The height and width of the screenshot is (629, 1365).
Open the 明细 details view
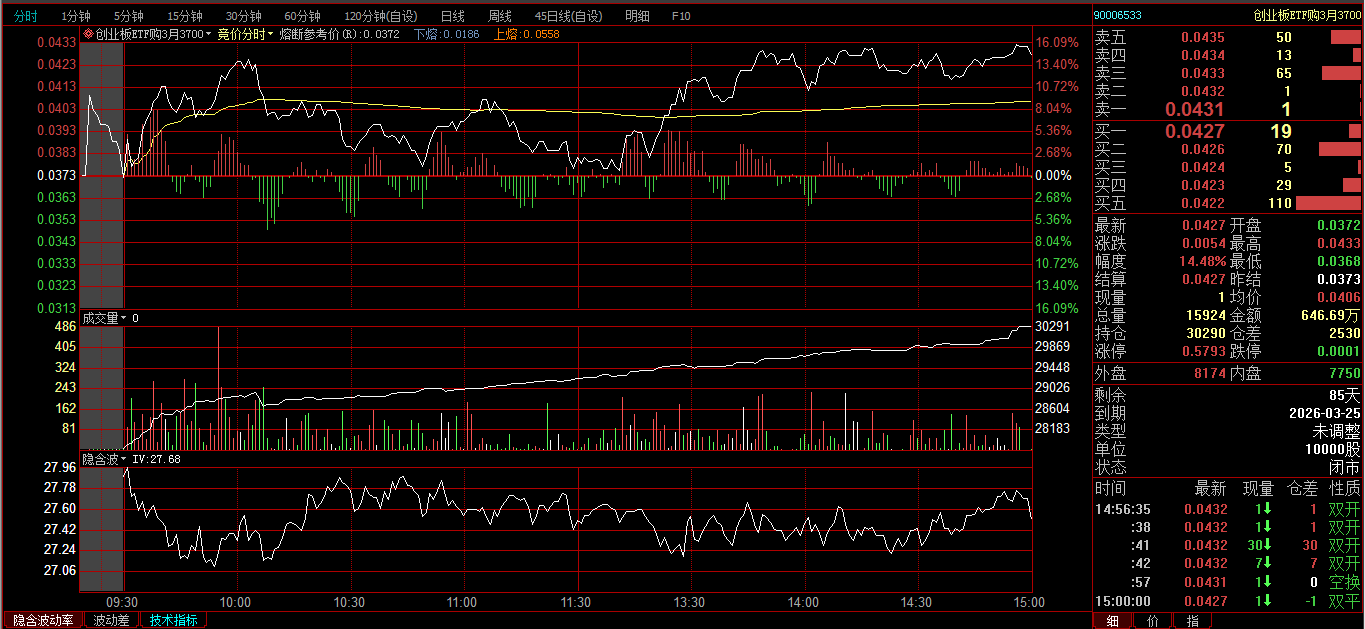[636, 16]
